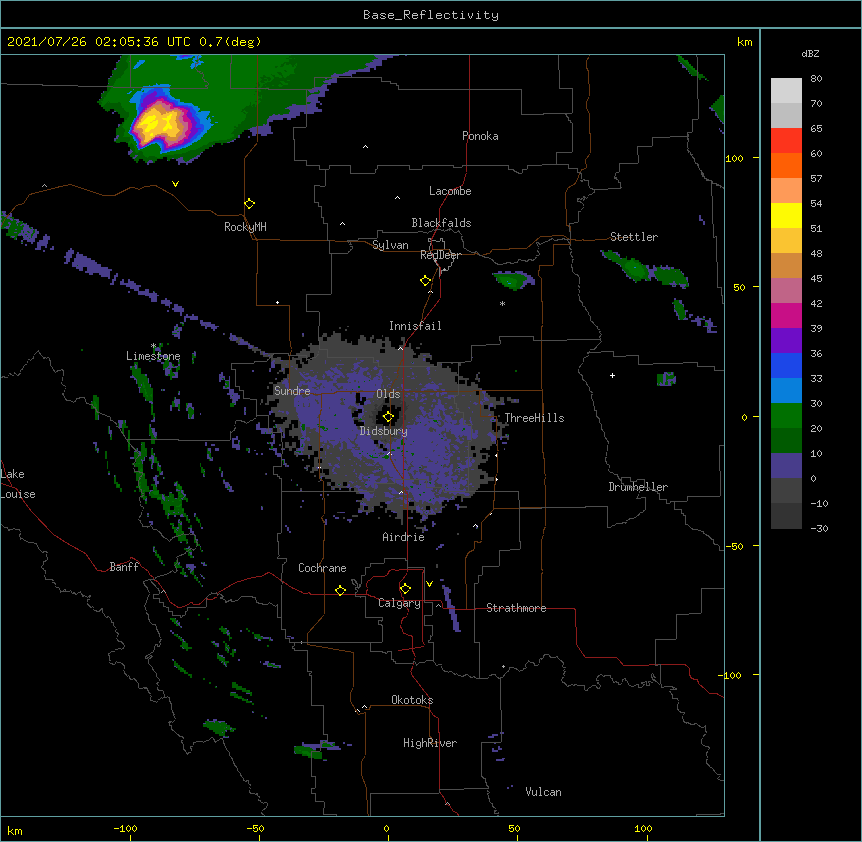Click the Strathmore town label
Screen dimensions: 862x842
[x=516, y=608]
